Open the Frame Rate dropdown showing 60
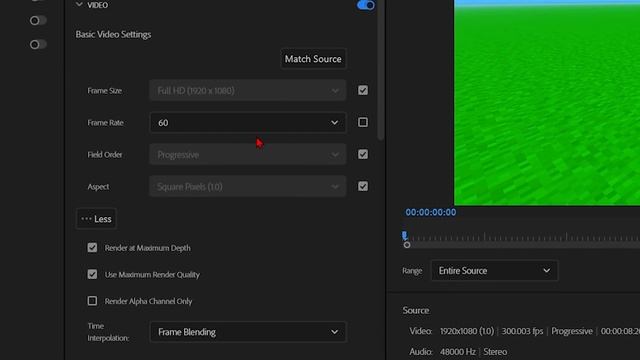 (x=248, y=122)
